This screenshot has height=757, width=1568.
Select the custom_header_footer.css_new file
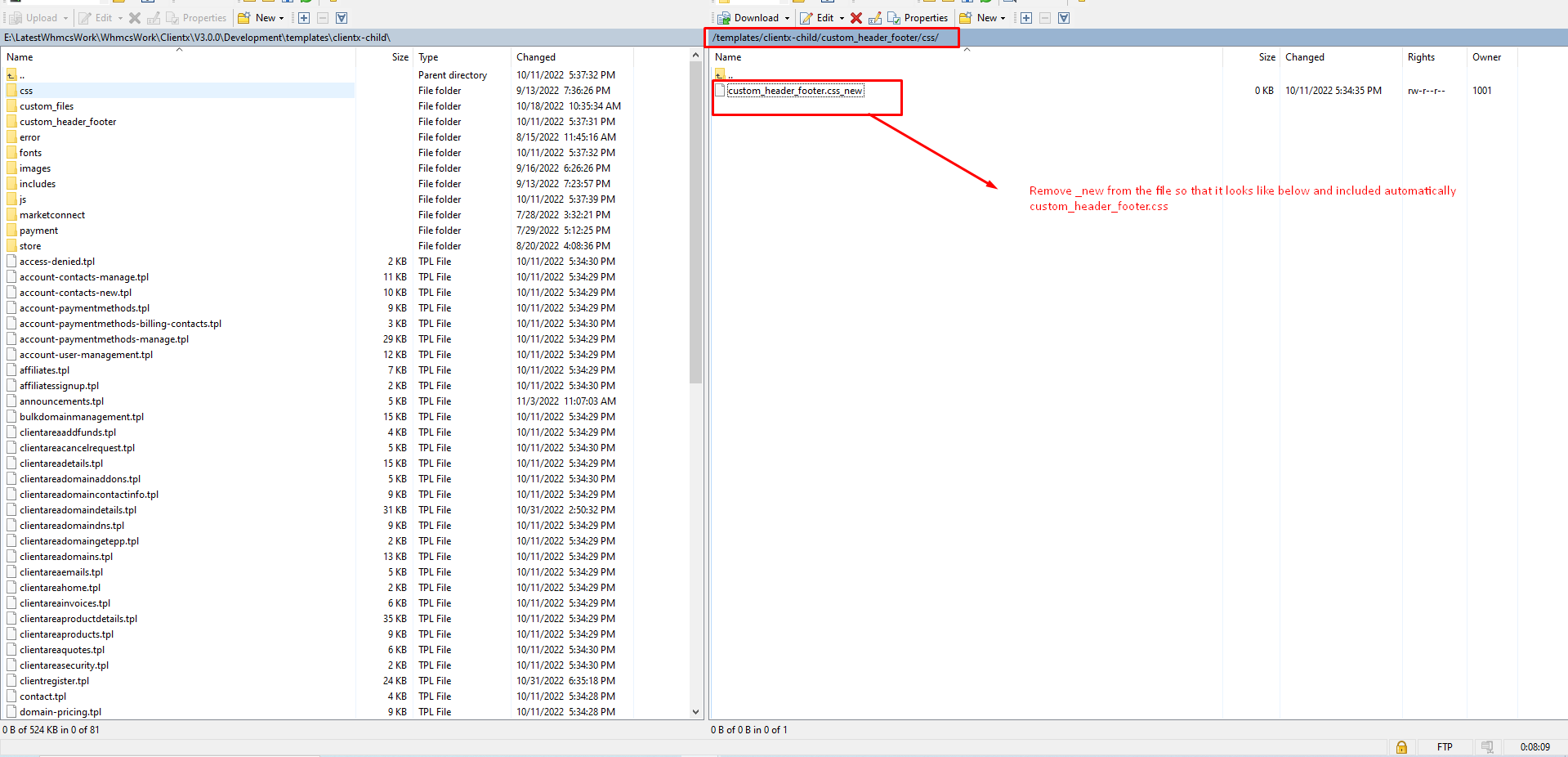(x=794, y=91)
